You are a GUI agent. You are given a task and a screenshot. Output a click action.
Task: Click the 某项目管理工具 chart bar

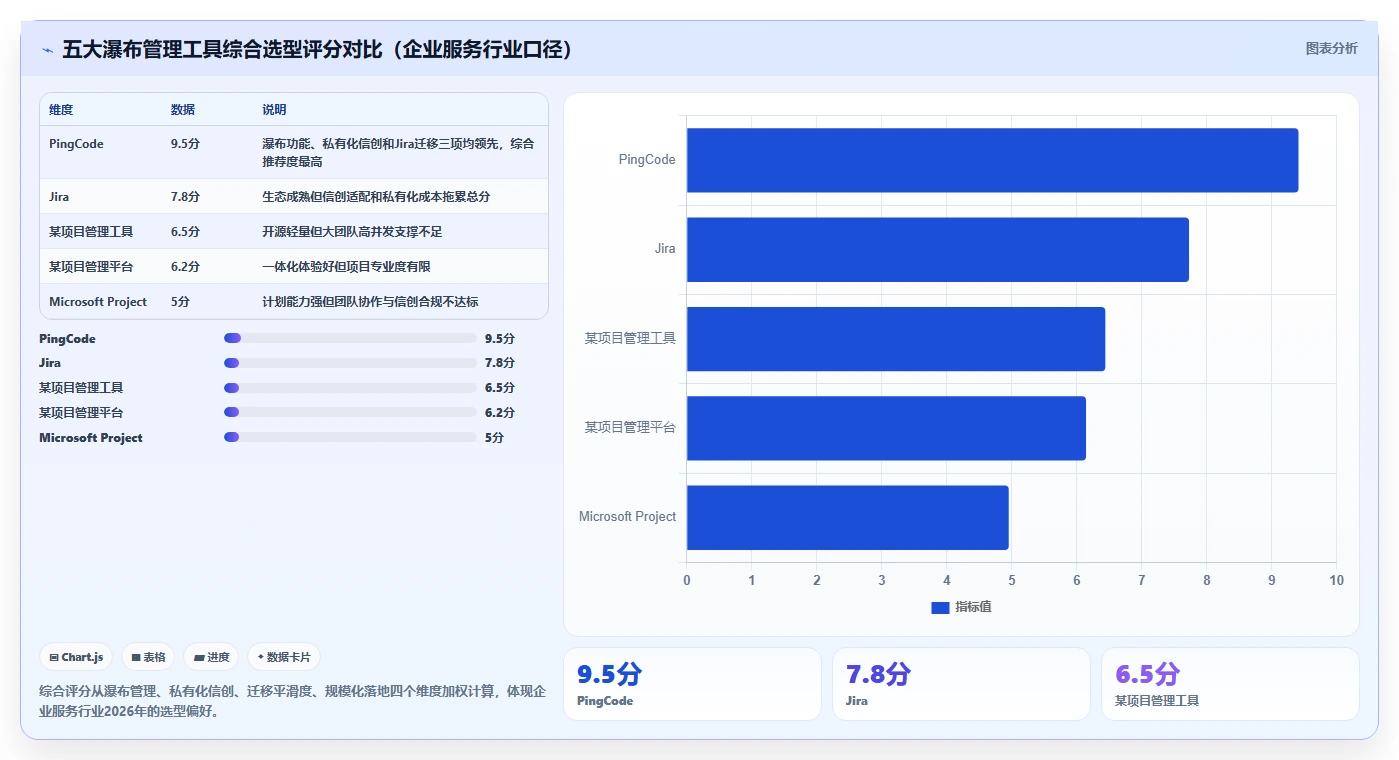point(896,339)
